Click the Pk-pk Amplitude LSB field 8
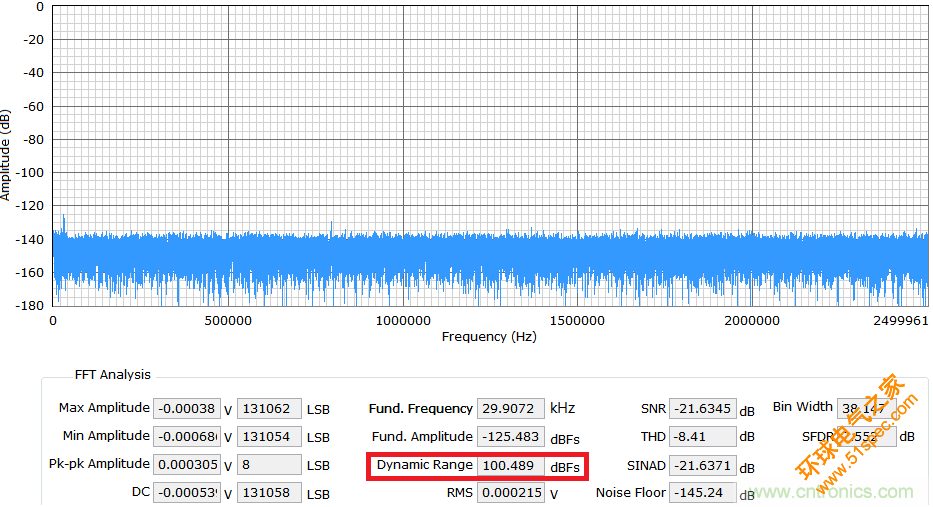 [270, 465]
